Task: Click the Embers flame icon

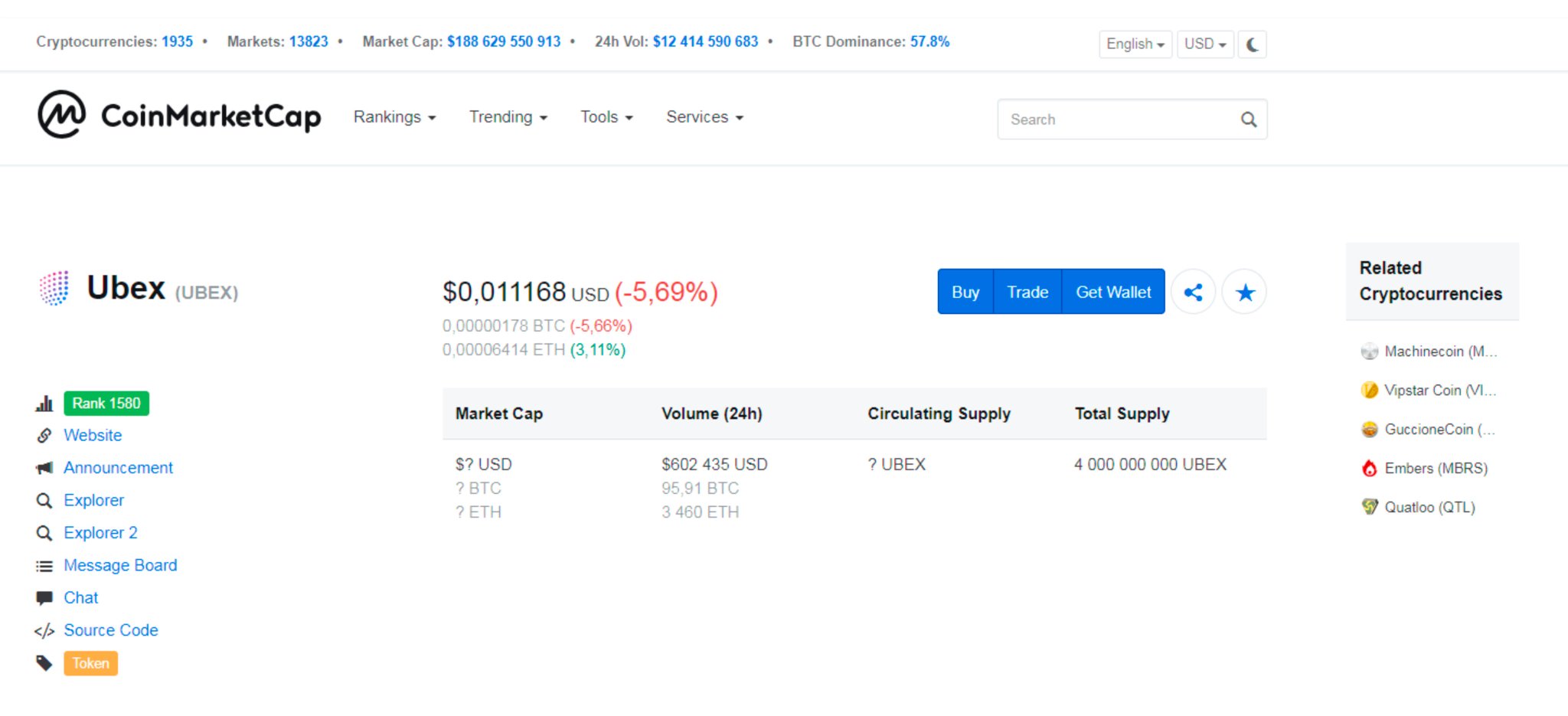Action: [1370, 469]
